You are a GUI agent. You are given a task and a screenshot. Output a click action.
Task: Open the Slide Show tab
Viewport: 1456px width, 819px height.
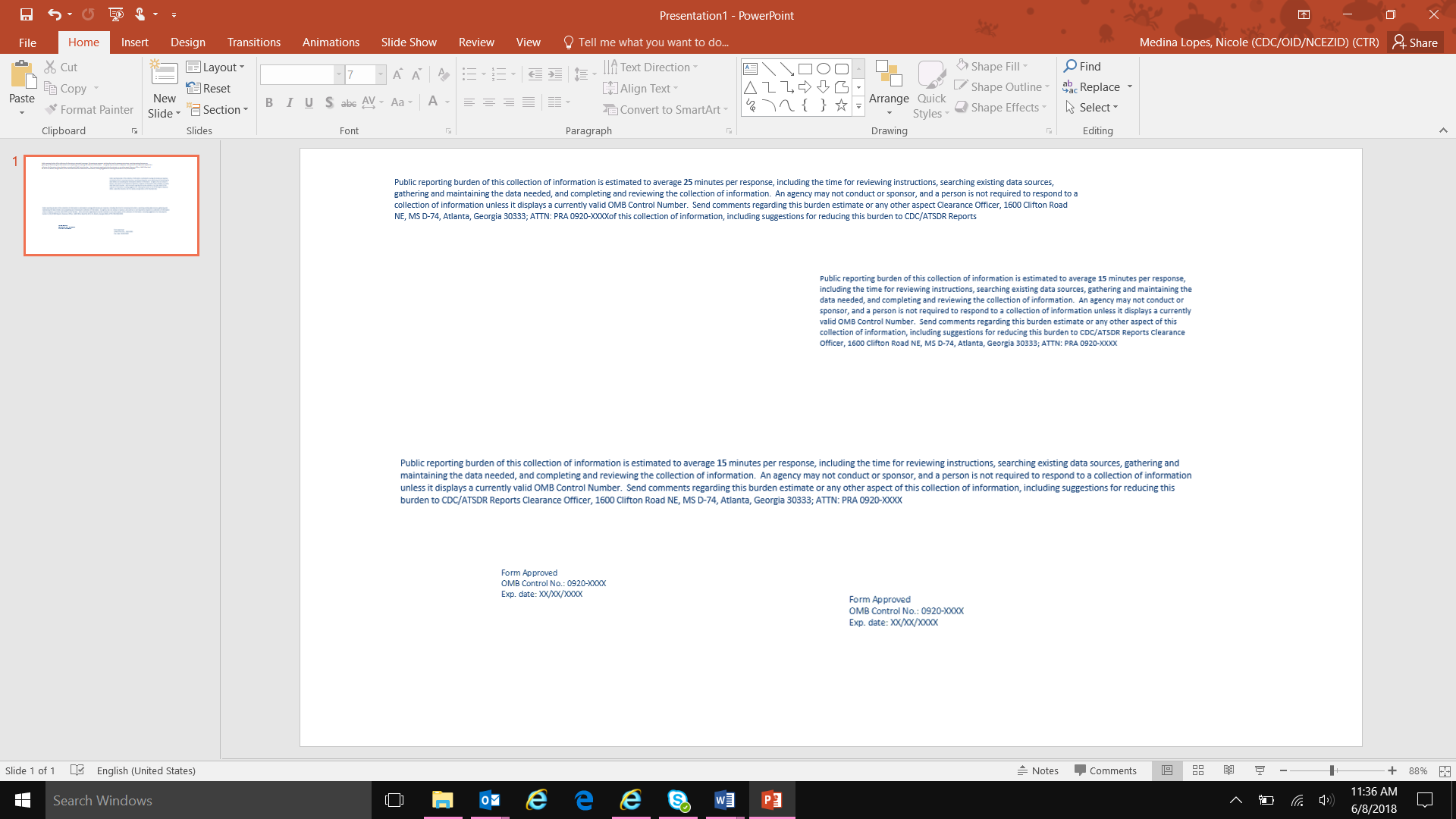pos(409,42)
